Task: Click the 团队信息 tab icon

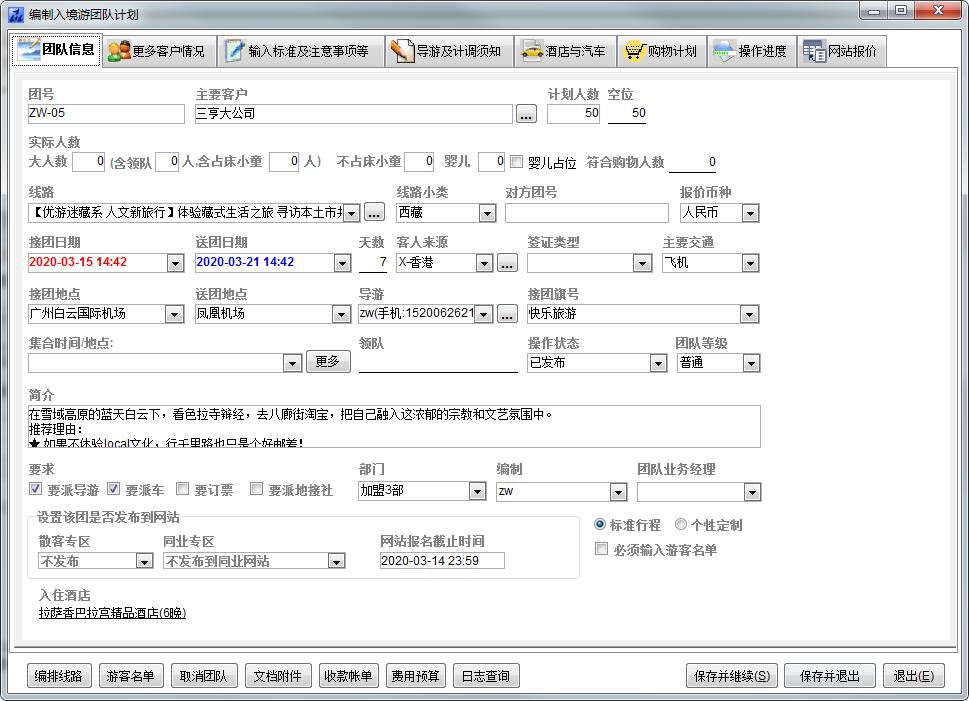Action: 27,51
